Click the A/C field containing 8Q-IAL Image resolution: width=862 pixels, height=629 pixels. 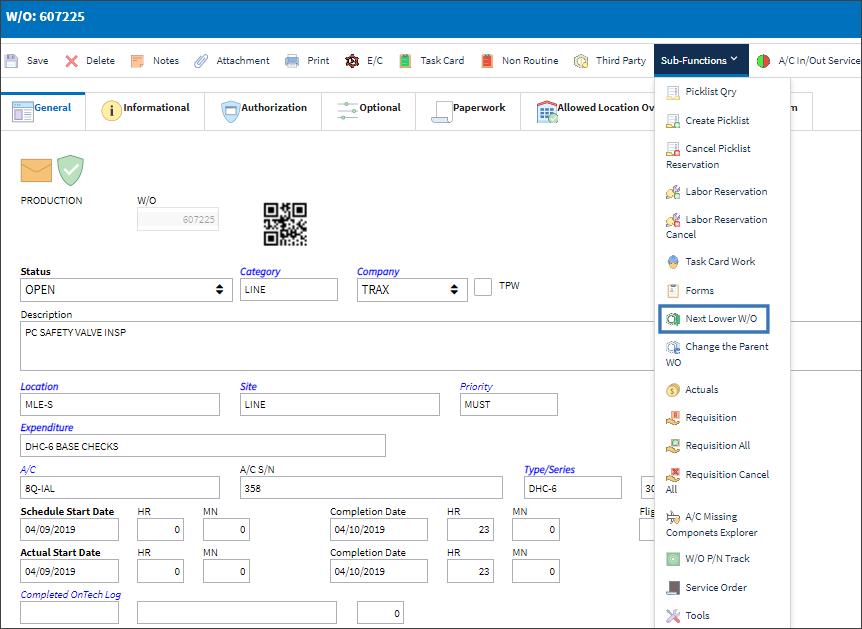(x=120, y=488)
